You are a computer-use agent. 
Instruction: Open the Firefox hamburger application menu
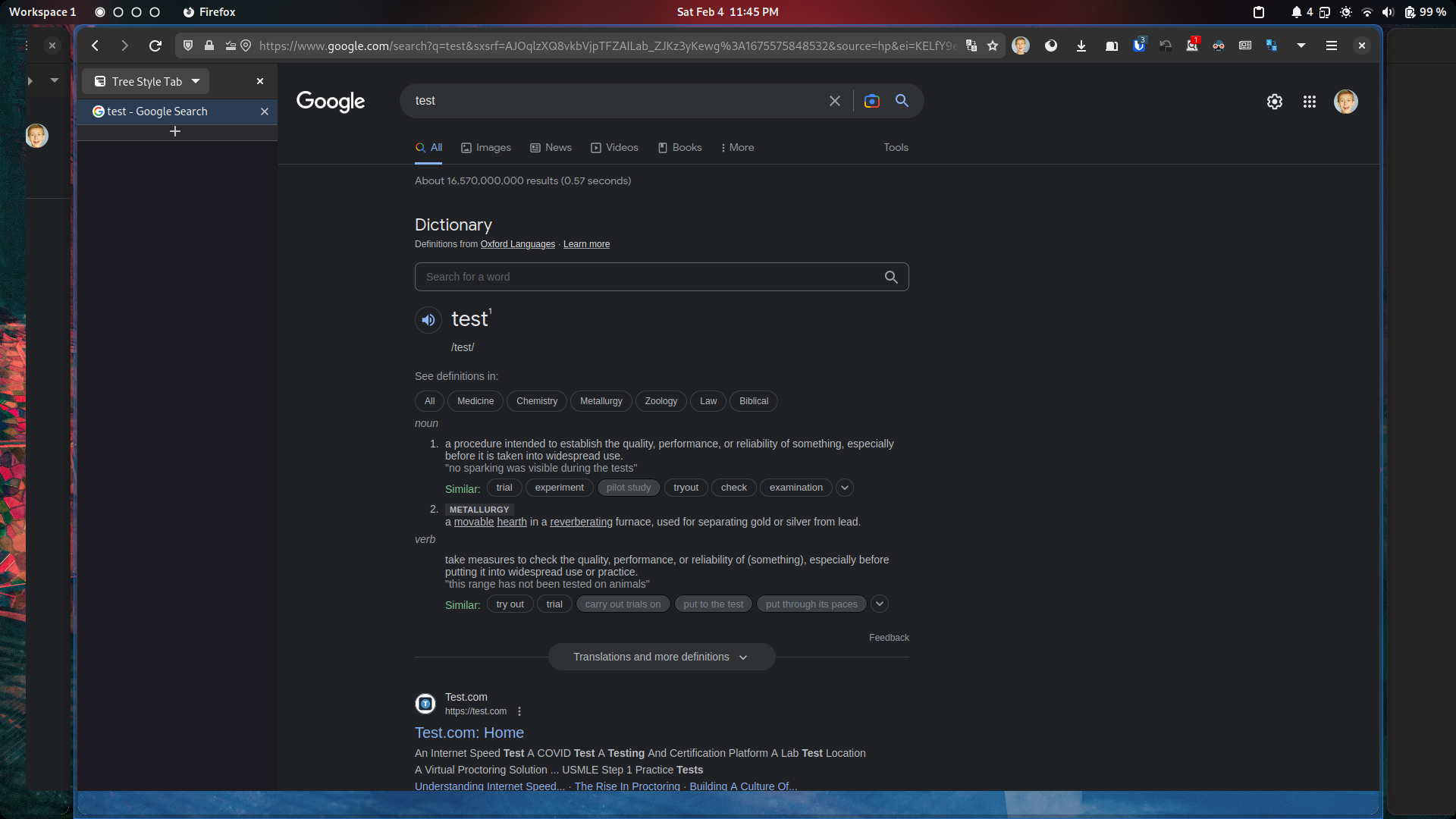(1331, 45)
